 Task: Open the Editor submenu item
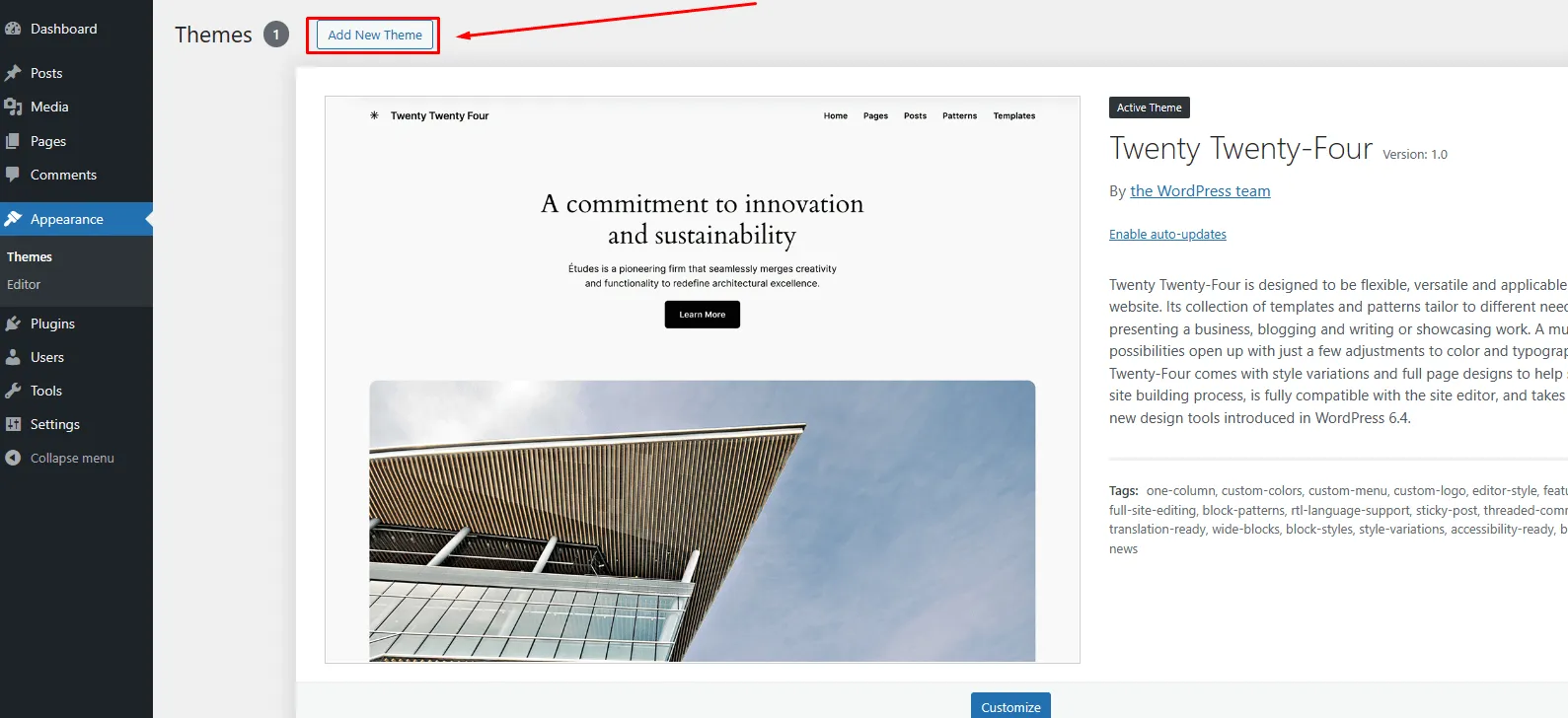point(24,284)
